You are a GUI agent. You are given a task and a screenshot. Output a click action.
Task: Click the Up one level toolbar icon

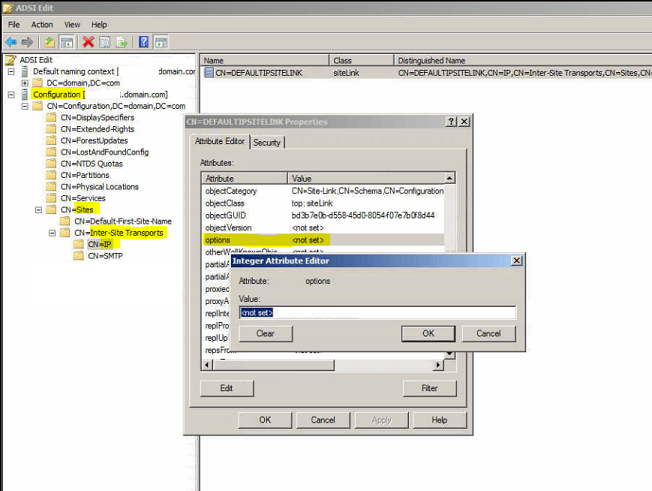(x=49, y=42)
